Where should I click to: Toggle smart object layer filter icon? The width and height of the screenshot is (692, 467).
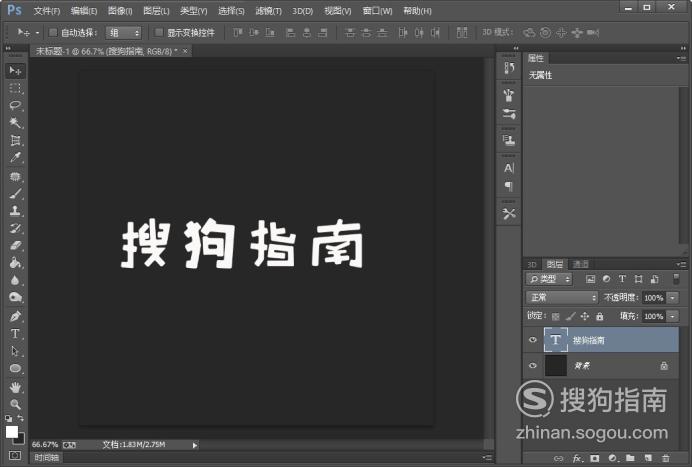(654, 279)
